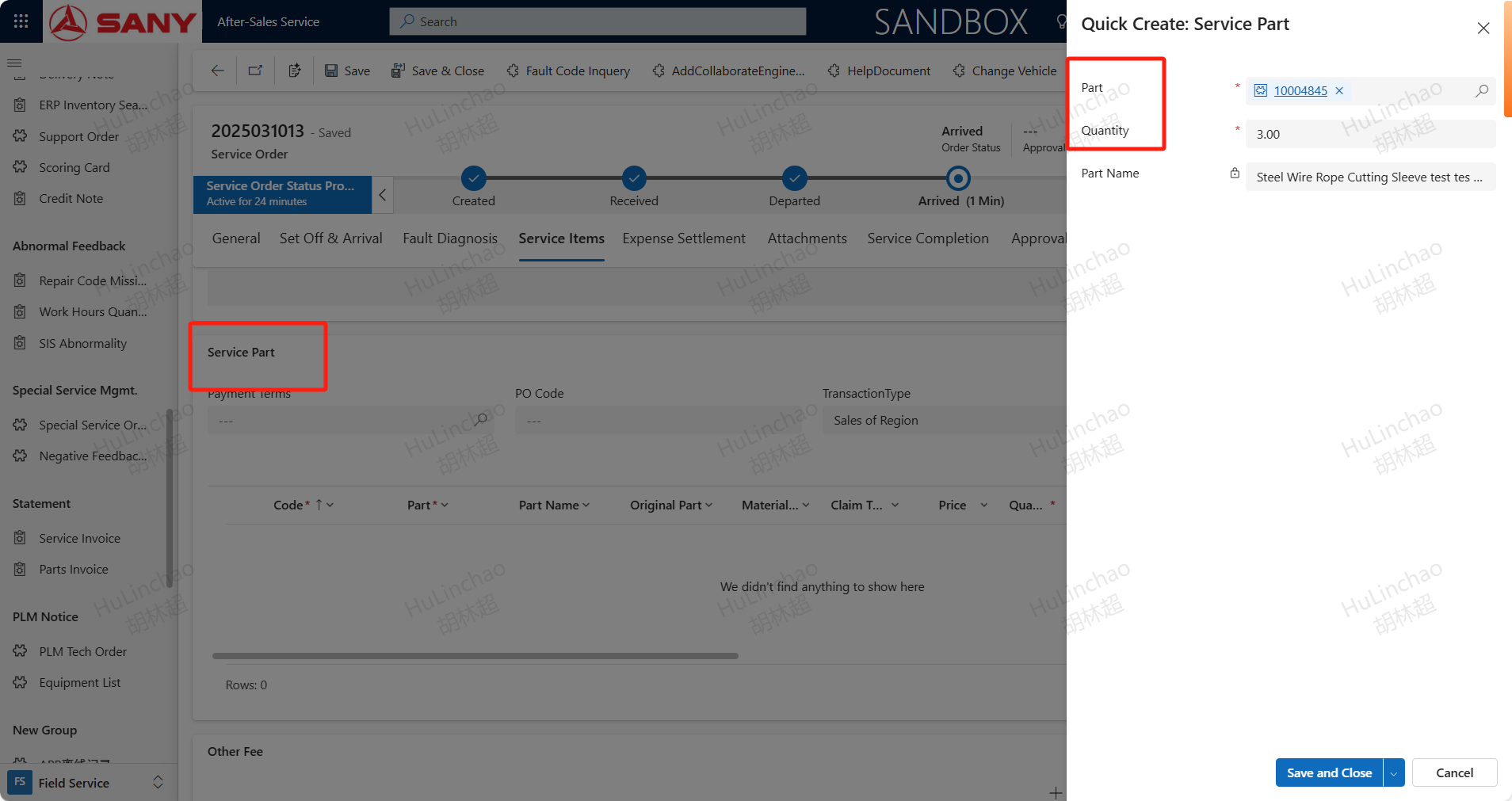Go back using the back arrow
The width and height of the screenshot is (1512, 801).
[x=217, y=71]
